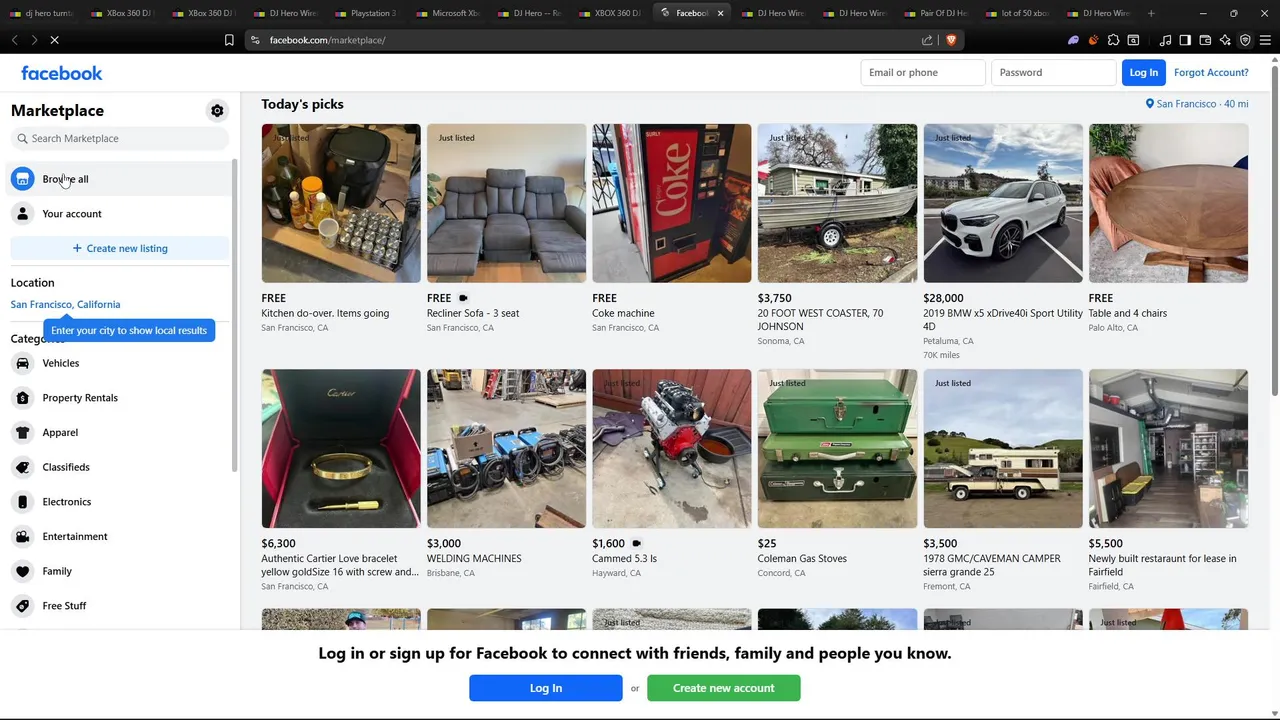The height and width of the screenshot is (720, 1280).
Task: Click the Log In button beside Password
Action: tap(1143, 73)
